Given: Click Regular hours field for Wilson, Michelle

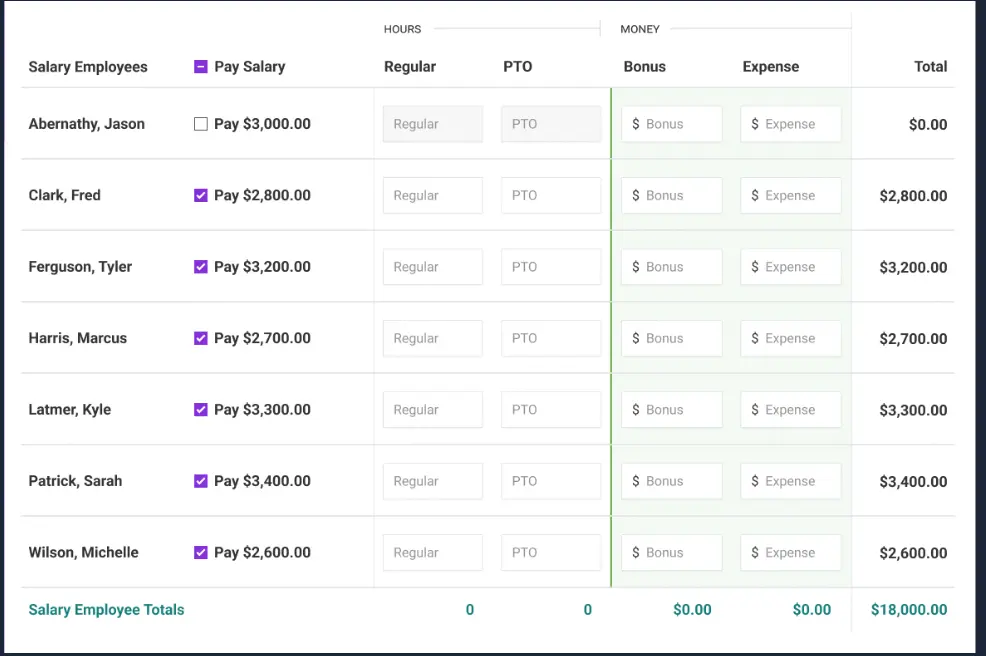Looking at the screenshot, I should (x=433, y=552).
